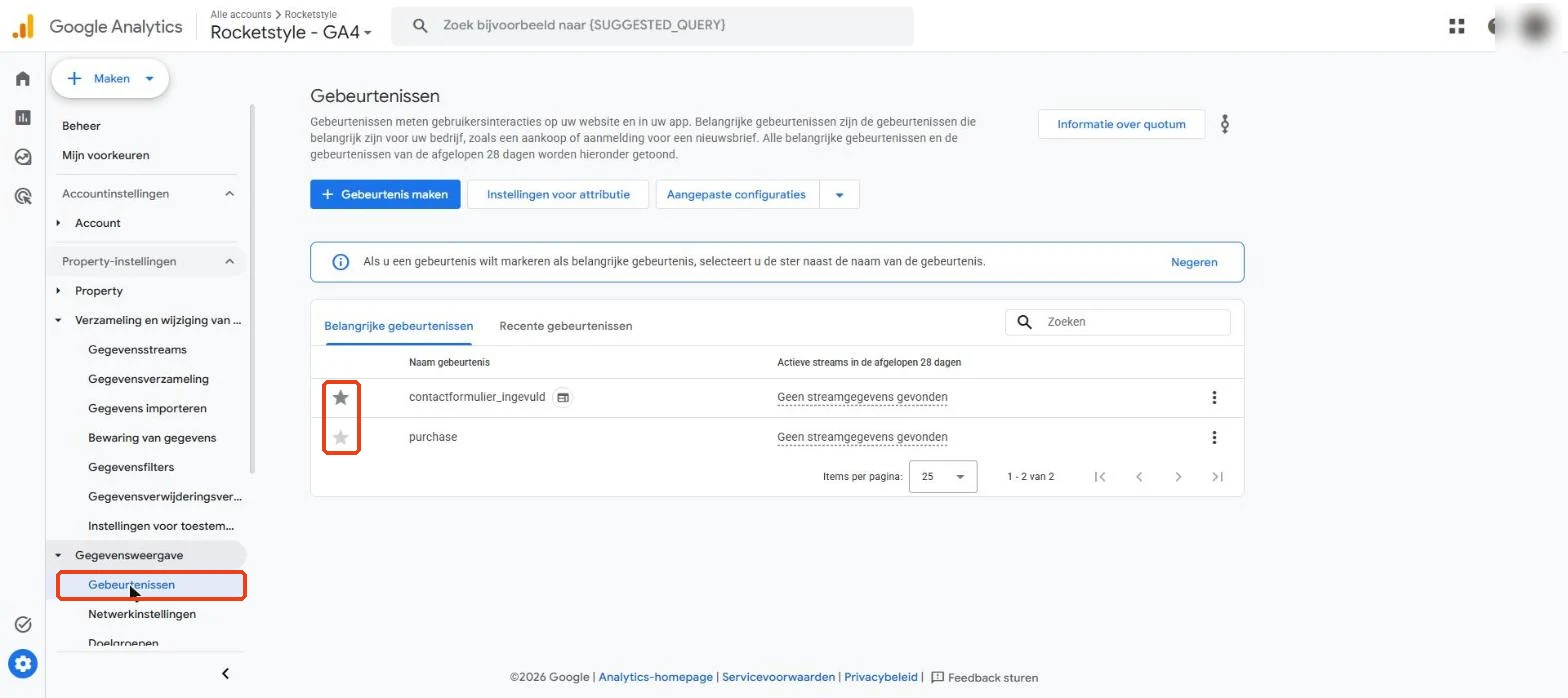Open the three-dot menu for contactformulier_ingevuld
Screen dimensions: 1568x698
[x=1214, y=397]
